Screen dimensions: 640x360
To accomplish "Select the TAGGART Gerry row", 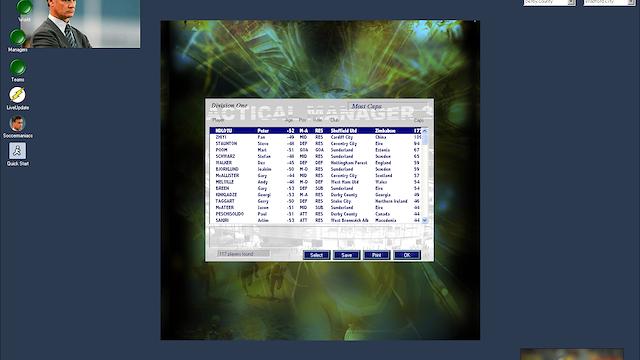I will coord(316,201).
